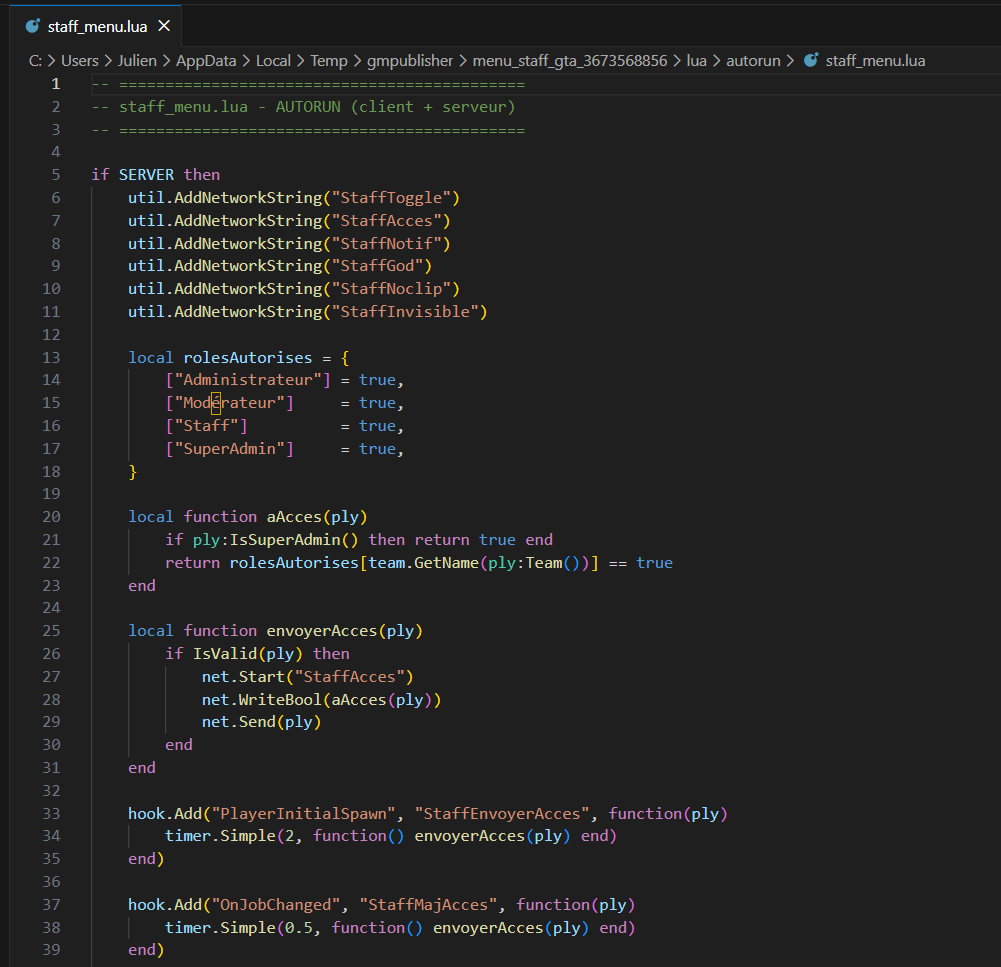Click the Lua file icon in the editor tab
Image resolution: width=1001 pixels, height=967 pixels.
(32, 26)
